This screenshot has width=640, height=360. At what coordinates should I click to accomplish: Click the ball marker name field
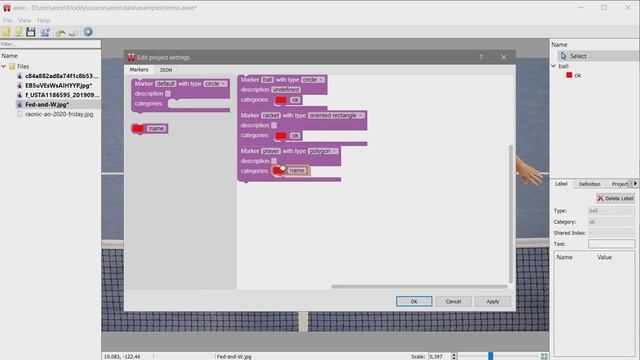(x=267, y=80)
